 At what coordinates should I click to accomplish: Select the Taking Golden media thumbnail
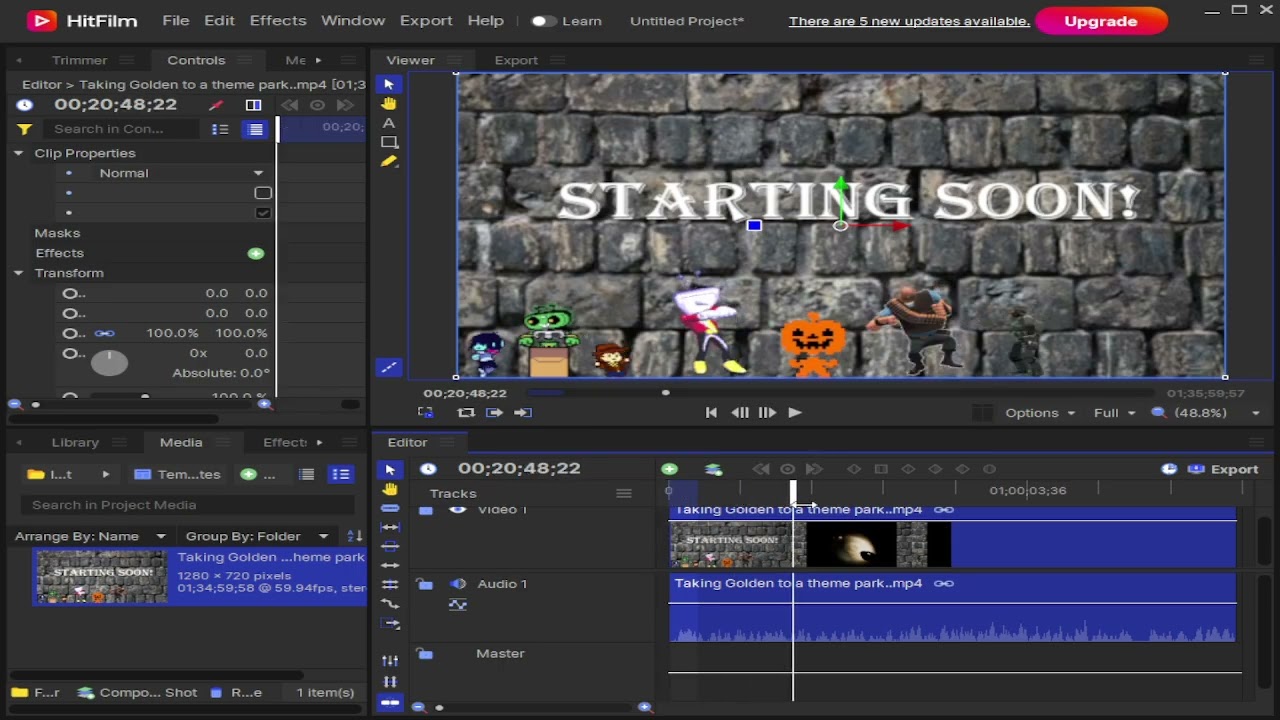click(101, 576)
